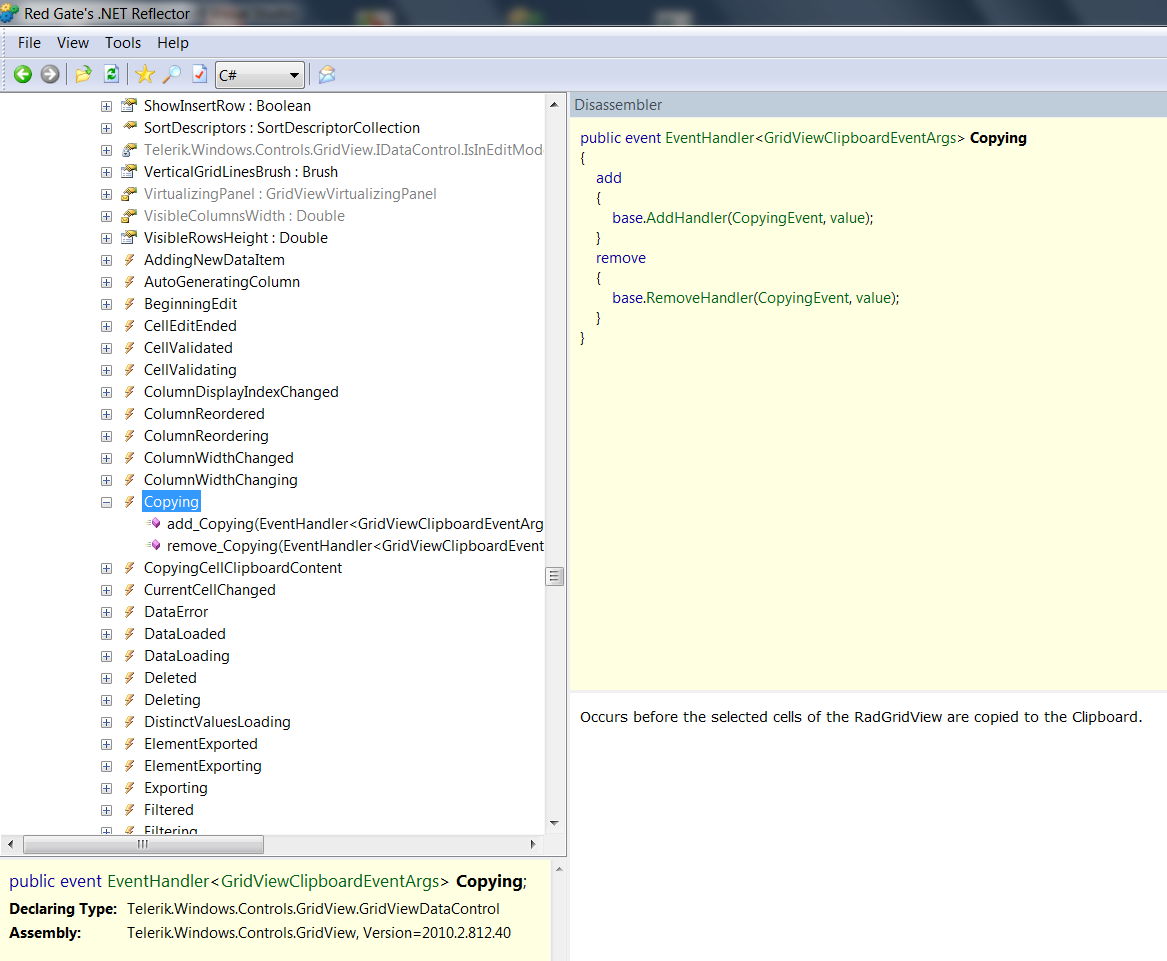This screenshot has width=1167, height=961.
Task: Click the VirtualizingPanel property icon
Action: 130,193
